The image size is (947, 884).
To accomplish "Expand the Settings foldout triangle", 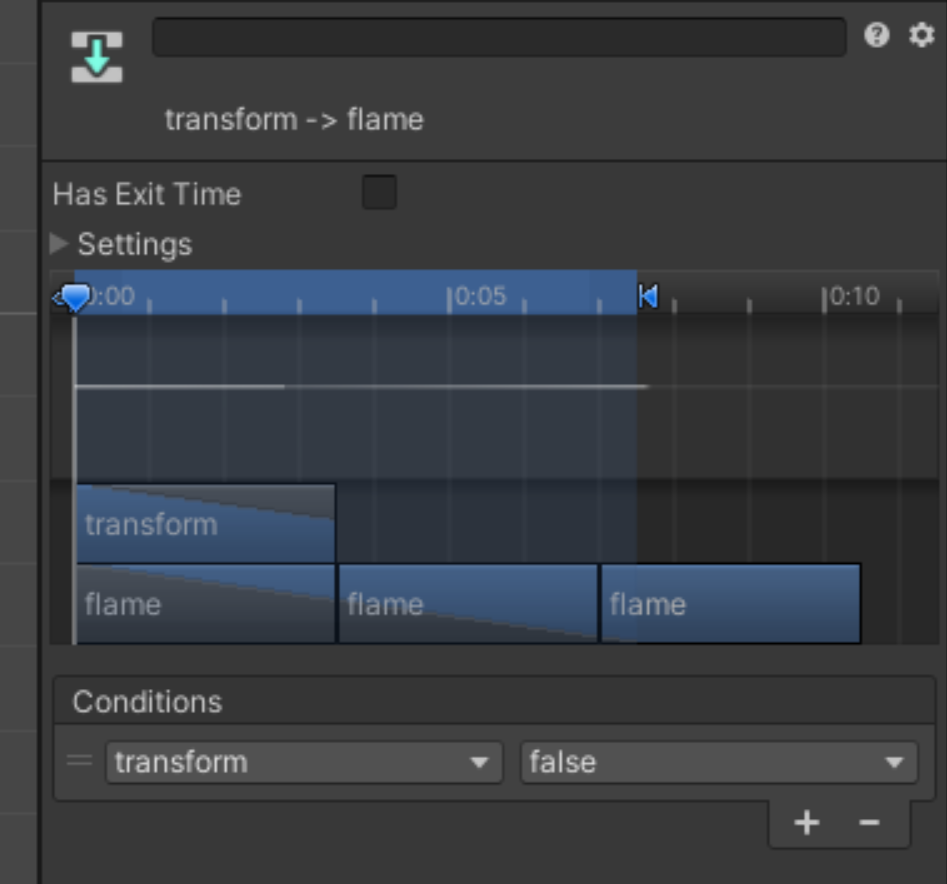I will [59, 243].
